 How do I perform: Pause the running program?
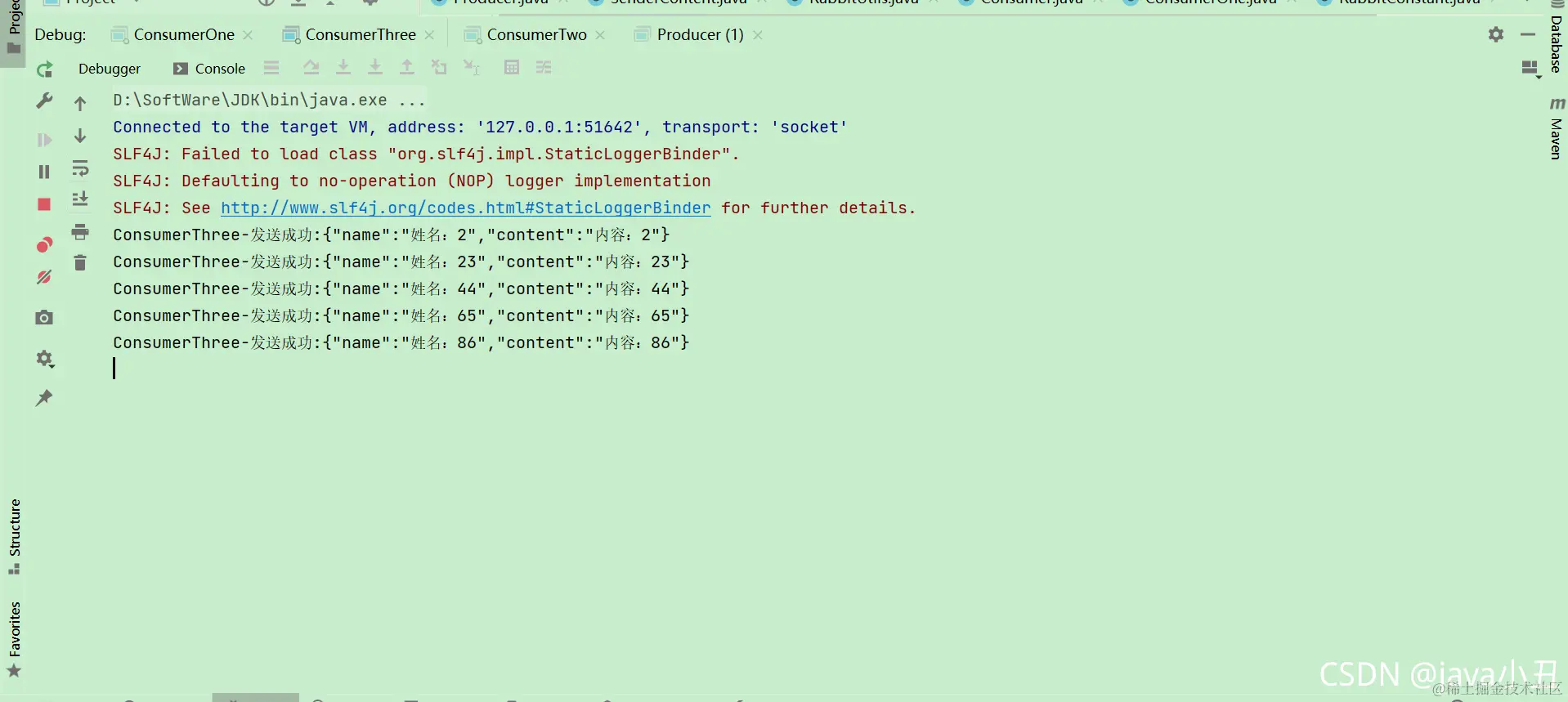45,172
